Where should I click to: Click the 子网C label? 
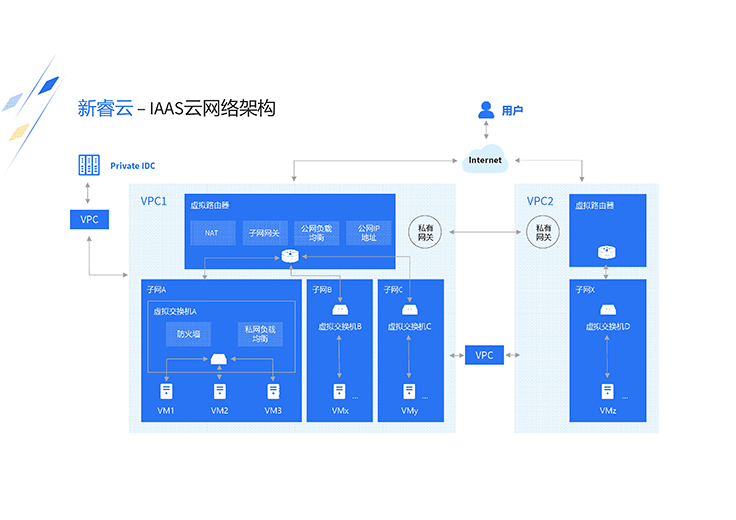click(x=393, y=290)
